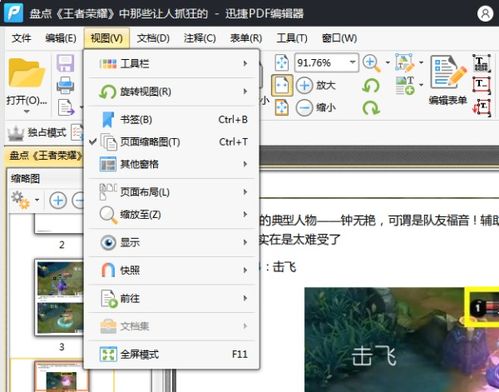Click the export document arrow icon
499x392 pixels.
66,107
